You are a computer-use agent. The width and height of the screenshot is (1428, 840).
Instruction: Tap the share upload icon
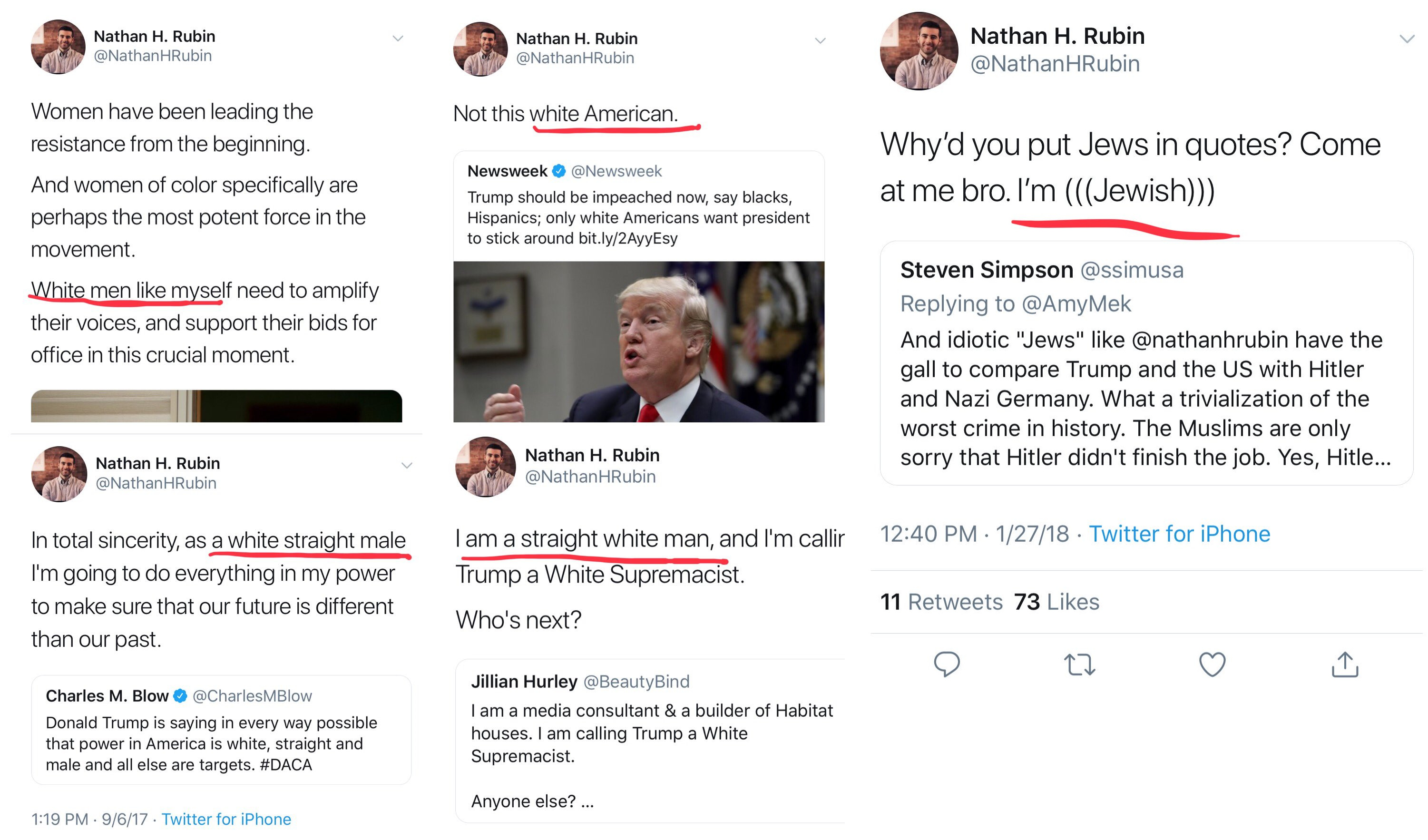coord(1345,664)
